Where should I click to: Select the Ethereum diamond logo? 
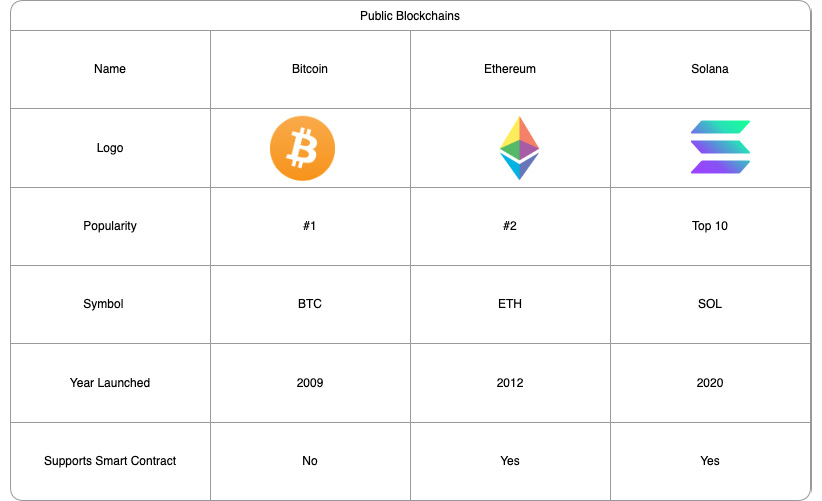pyautogui.click(x=519, y=148)
